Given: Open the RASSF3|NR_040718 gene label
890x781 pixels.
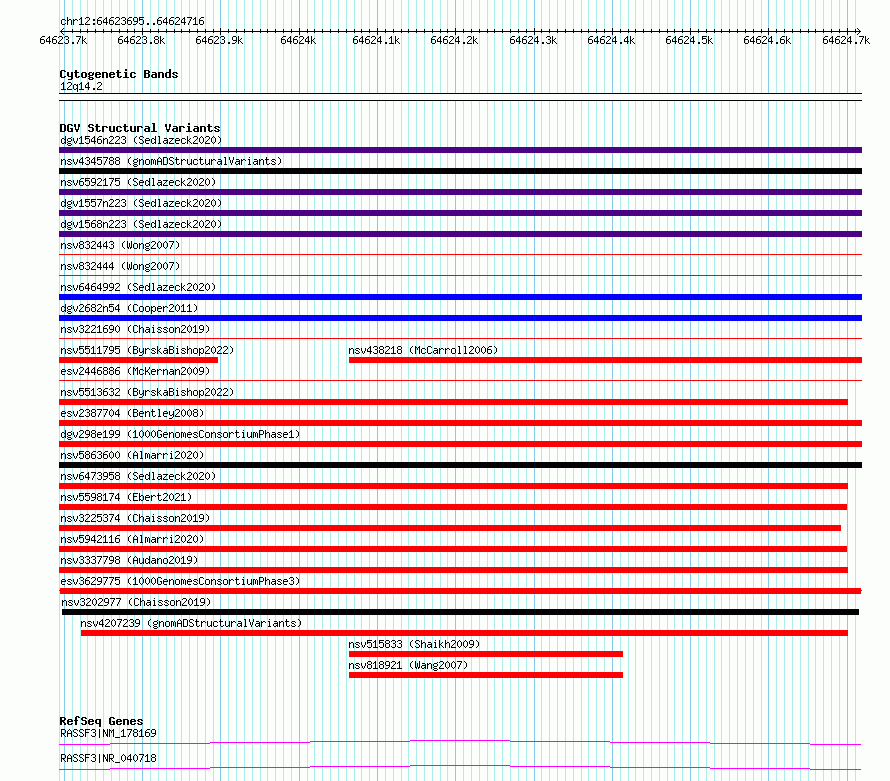Looking at the screenshot, I should click(x=108, y=758).
